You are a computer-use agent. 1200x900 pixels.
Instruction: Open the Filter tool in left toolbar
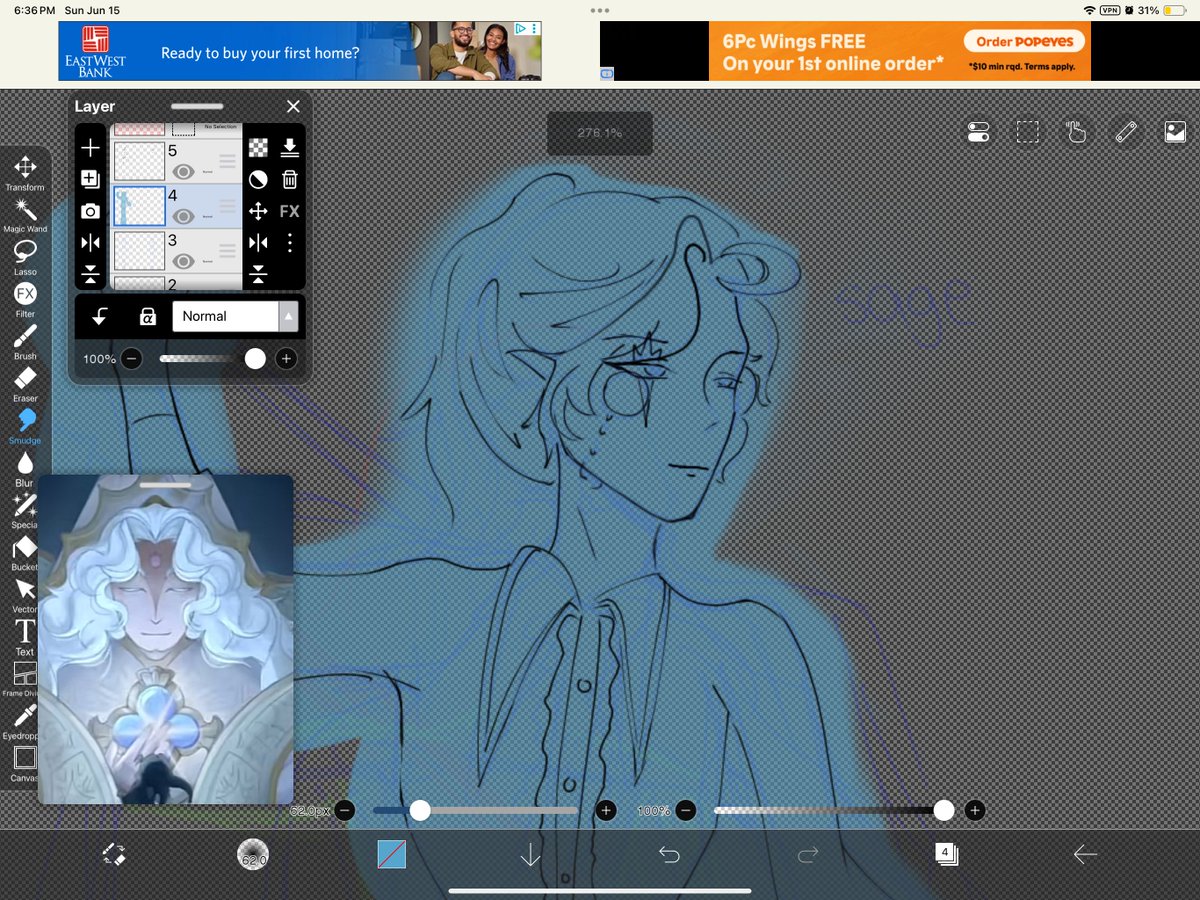coord(25,299)
